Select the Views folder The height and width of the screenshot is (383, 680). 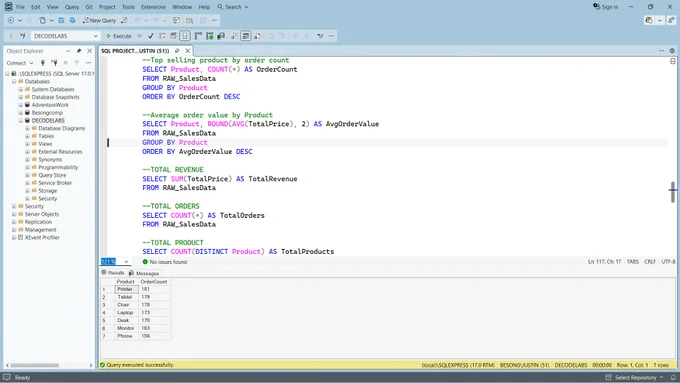click(x=45, y=144)
